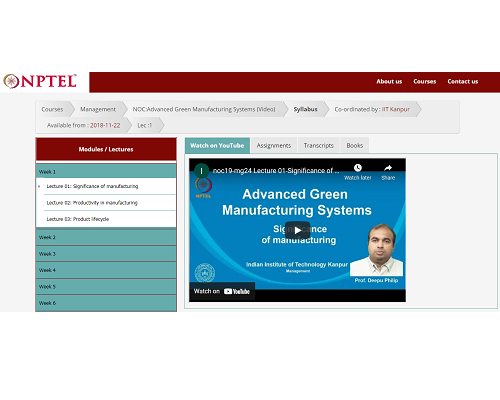Click the Share arrow icon
This screenshot has height=400, width=500.
click(388, 168)
